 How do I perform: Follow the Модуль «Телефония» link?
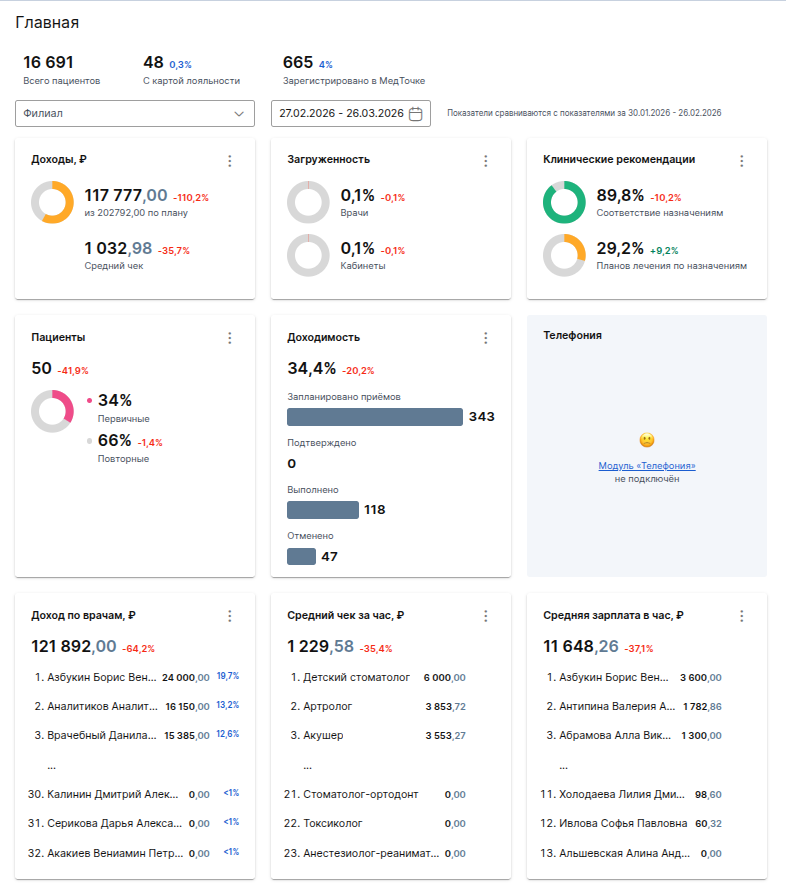point(647,466)
